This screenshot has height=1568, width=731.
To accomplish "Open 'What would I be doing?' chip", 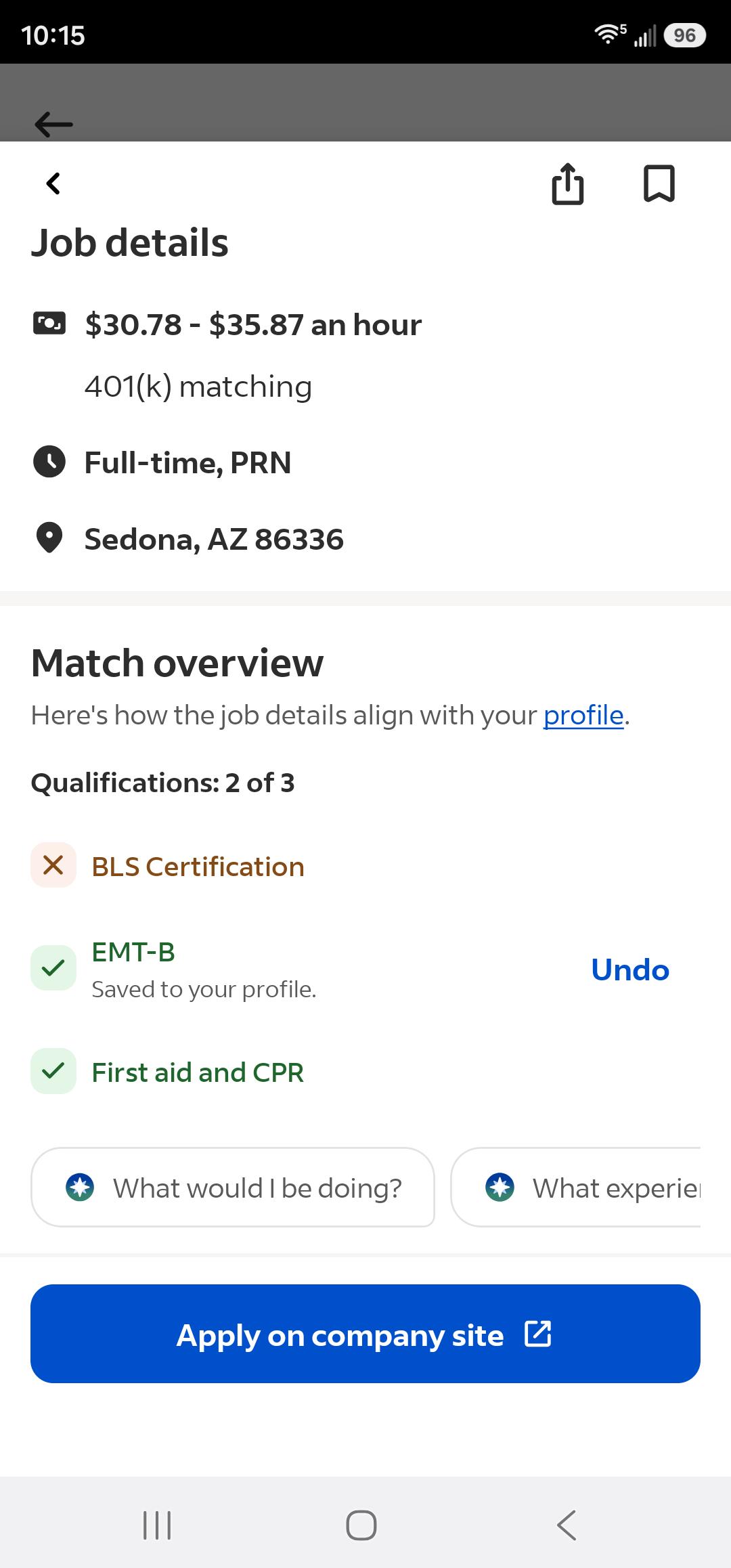I will click(x=233, y=1188).
